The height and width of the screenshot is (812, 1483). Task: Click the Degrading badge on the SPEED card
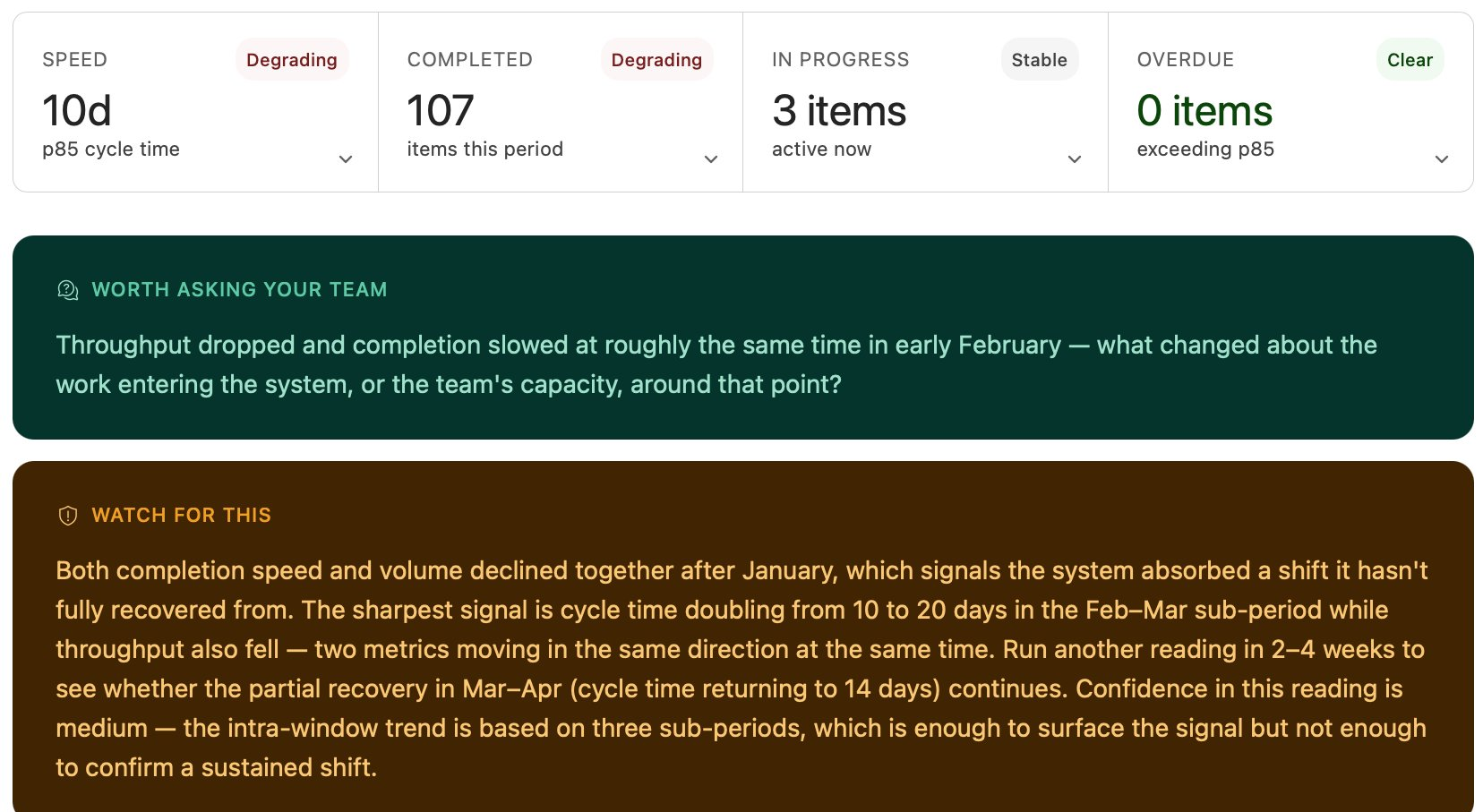(x=291, y=60)
